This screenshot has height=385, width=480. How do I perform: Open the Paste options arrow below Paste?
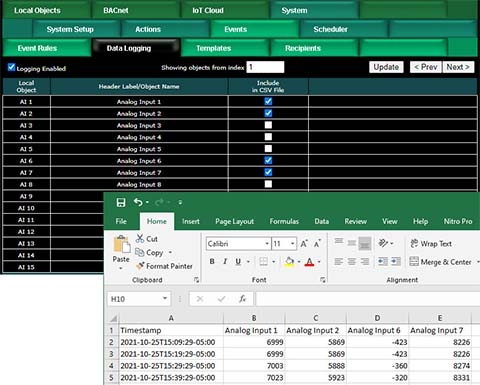[x=121, y=268]
